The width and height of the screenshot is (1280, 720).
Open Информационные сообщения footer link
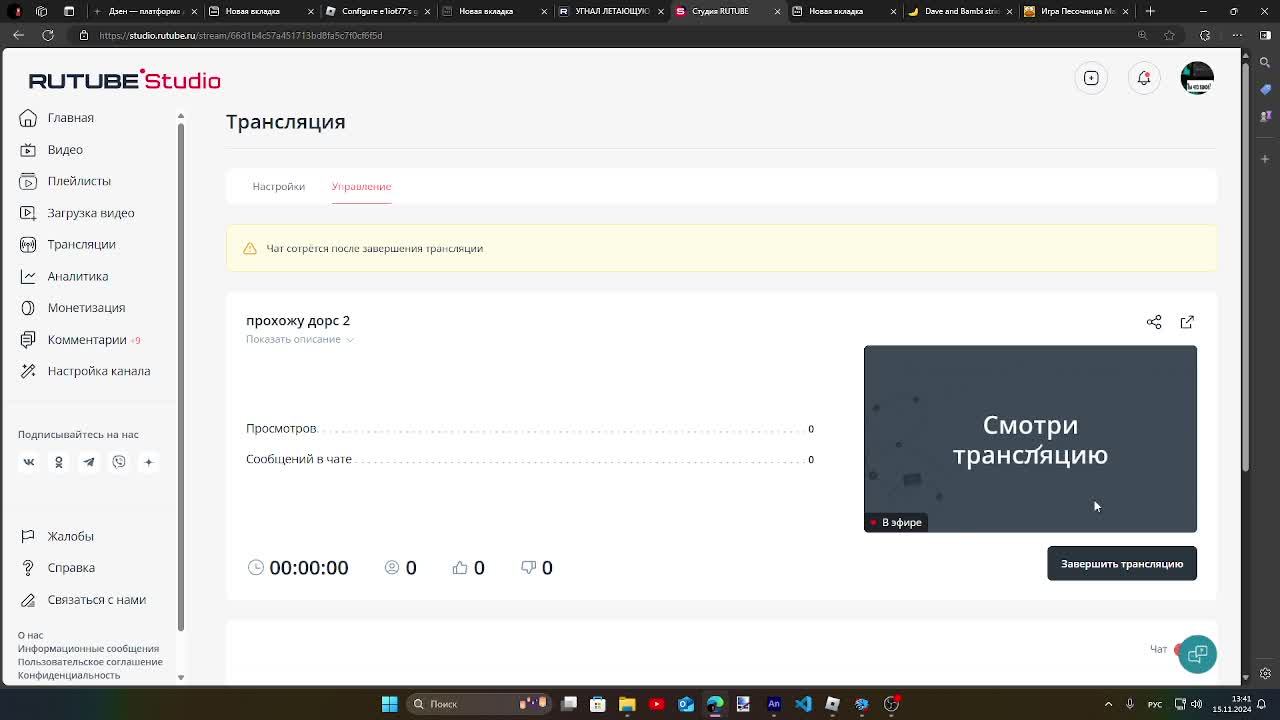tap(88, 648)
